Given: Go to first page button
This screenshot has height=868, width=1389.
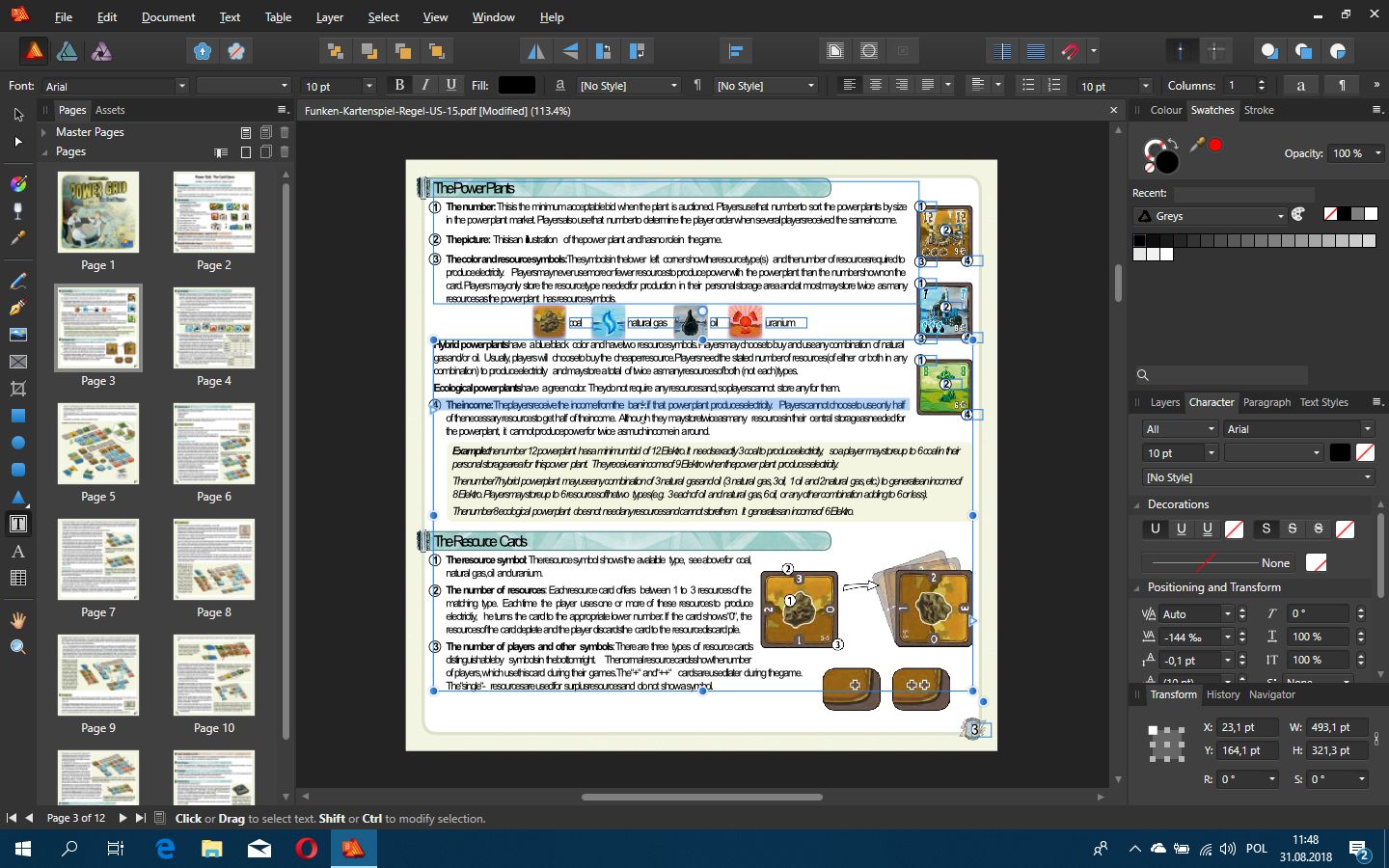Looking at the screenshot, I should tap(12, 818).
